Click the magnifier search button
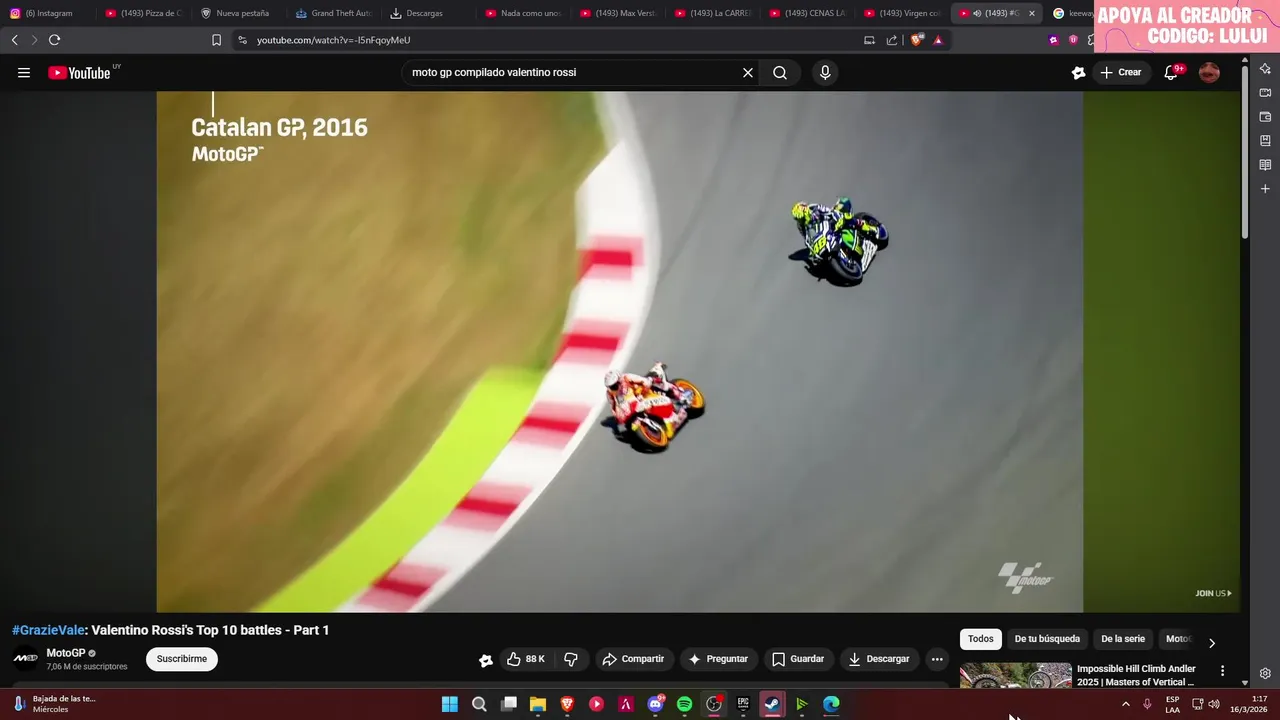Image resolution: width=1280 pixels, height=720 pixels. click(x=780, y=72)
